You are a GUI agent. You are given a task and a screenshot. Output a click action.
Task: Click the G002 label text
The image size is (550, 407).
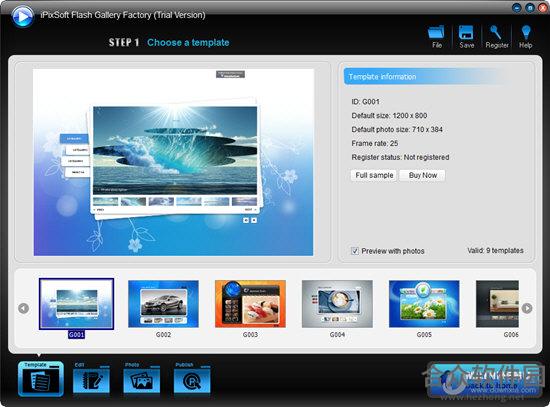[163, 335]
